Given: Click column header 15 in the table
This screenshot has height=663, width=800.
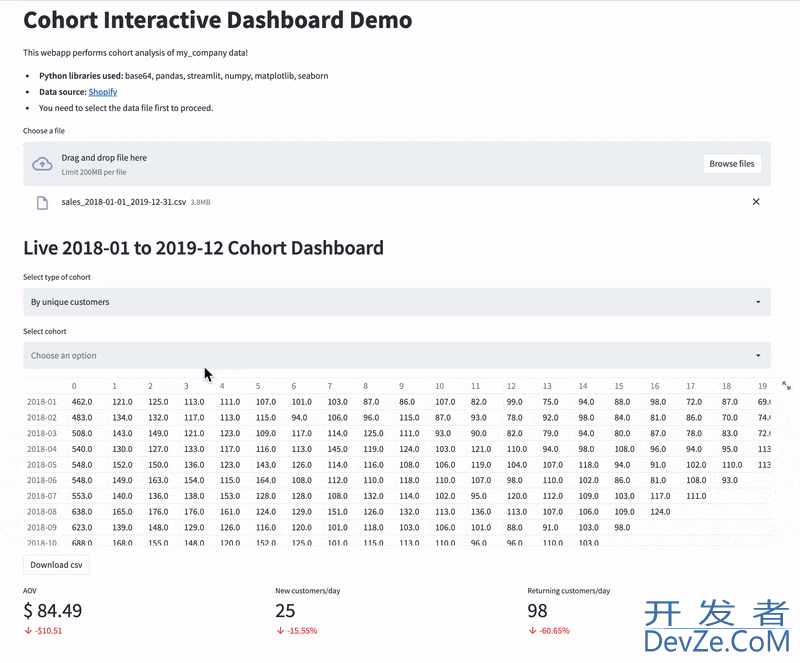Looking at the screenshot, I should pyautogui.click(x=619, y=386).
